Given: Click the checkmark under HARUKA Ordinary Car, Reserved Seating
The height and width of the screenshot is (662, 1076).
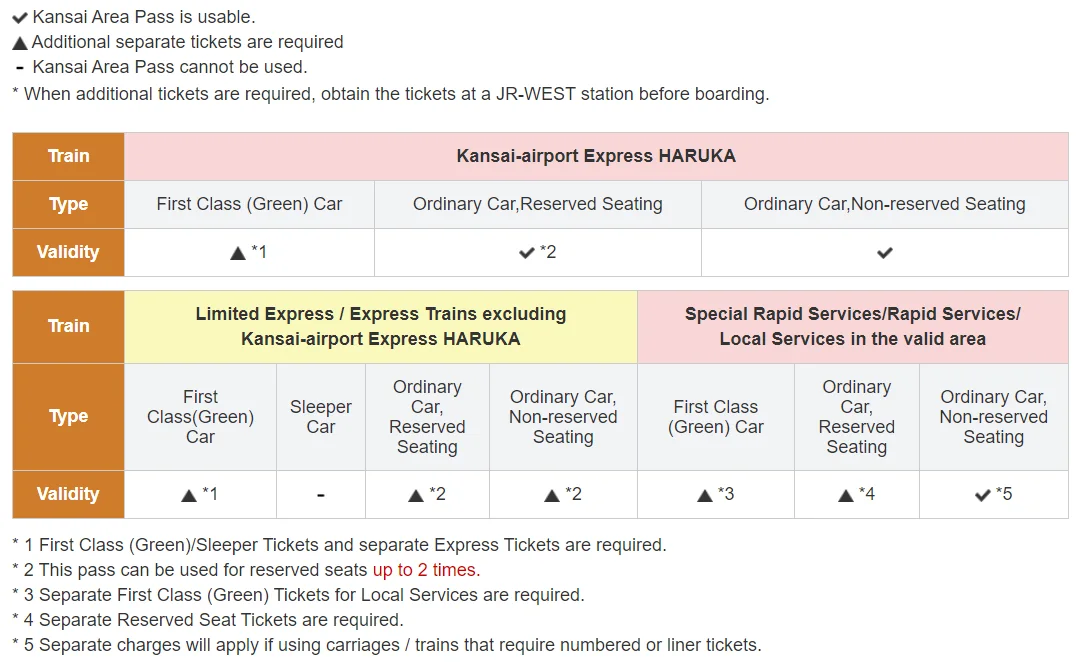Looking at the screenshot, I should 527,253.
